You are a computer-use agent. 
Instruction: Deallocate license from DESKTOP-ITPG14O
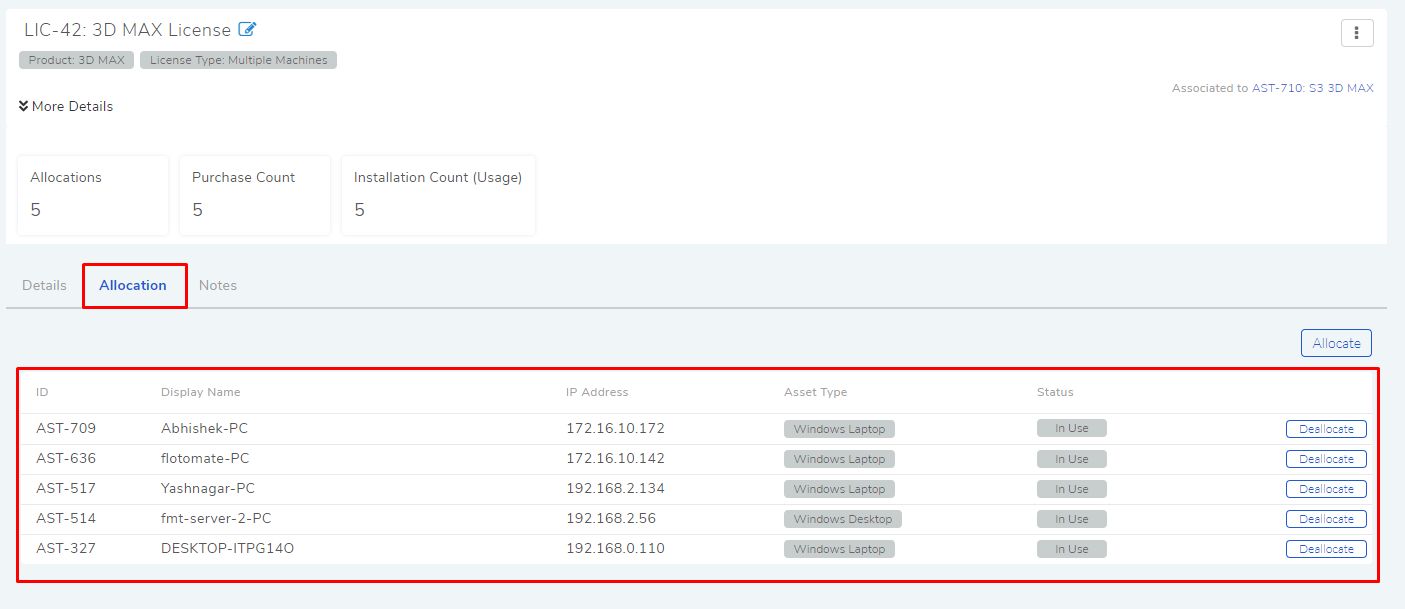[x=1326, y=549]
